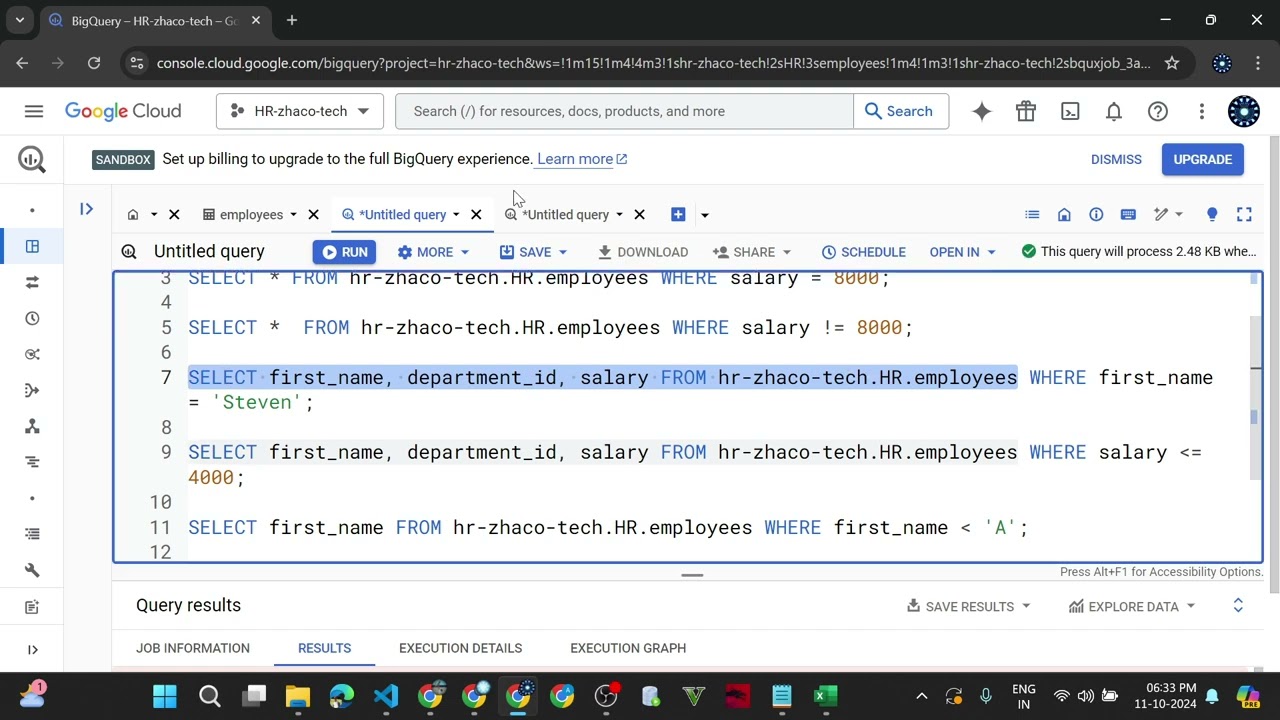Open the sidebar wrench settings icon

click(x=32, y=570)
